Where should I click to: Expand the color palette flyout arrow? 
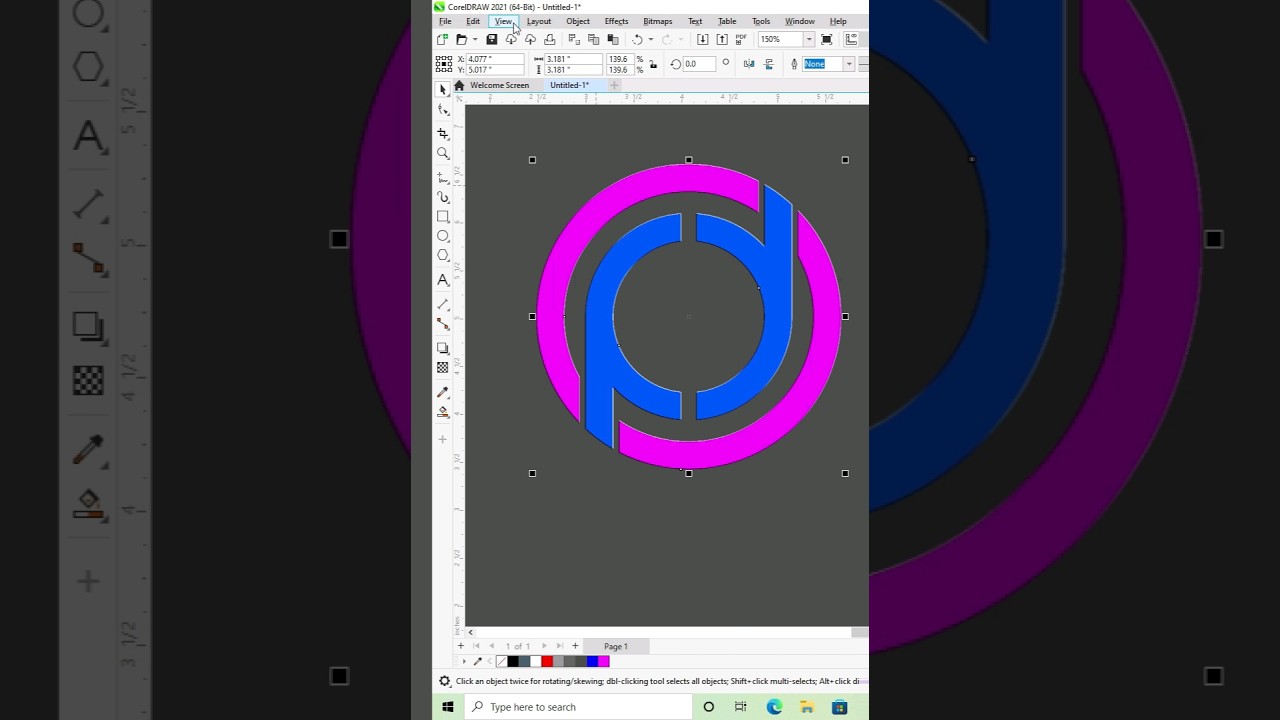(x=464, y=661)
